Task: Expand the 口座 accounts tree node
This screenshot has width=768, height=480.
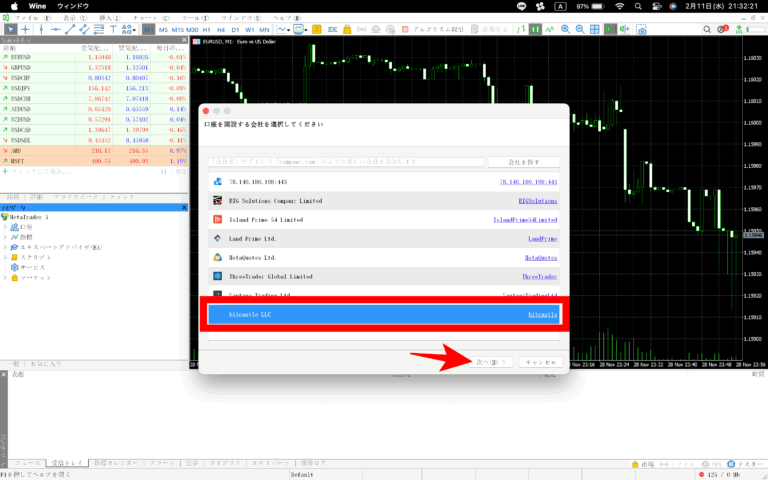Action: click(5, 228)
